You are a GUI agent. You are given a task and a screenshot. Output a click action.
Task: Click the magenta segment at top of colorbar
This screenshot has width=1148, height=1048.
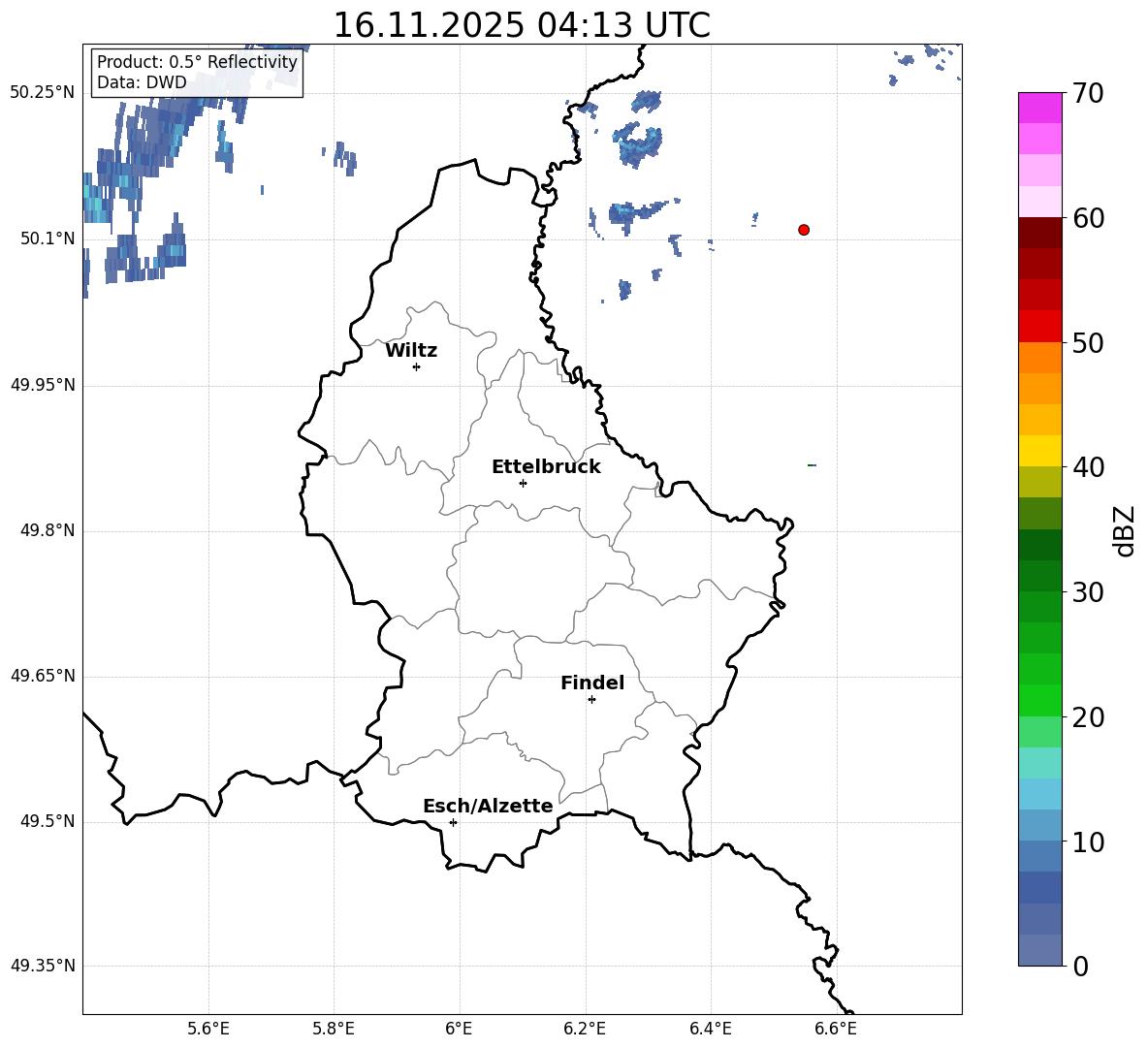pos(1040,108)
